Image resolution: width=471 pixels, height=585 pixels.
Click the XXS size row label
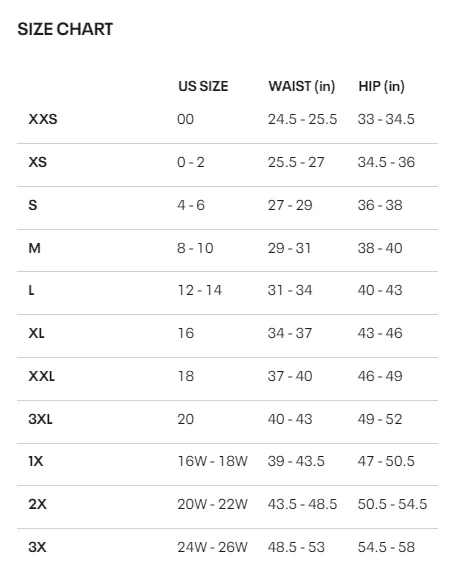point(43,119)
